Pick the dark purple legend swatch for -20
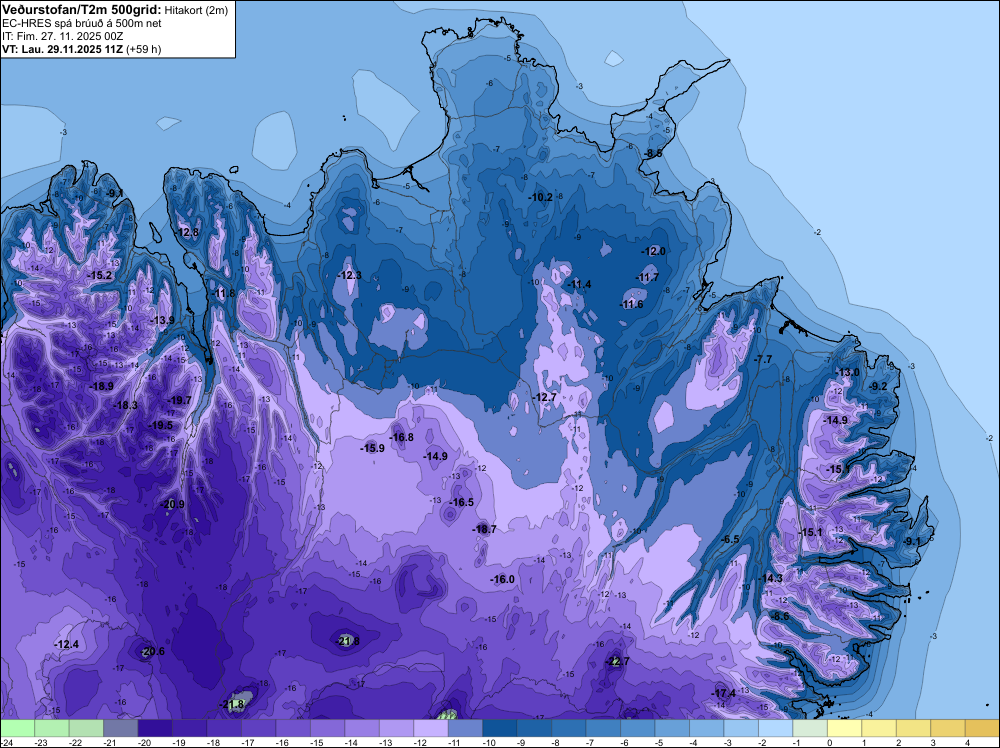Viewport: 1000px width, 748px height. (x=155, y=728)
